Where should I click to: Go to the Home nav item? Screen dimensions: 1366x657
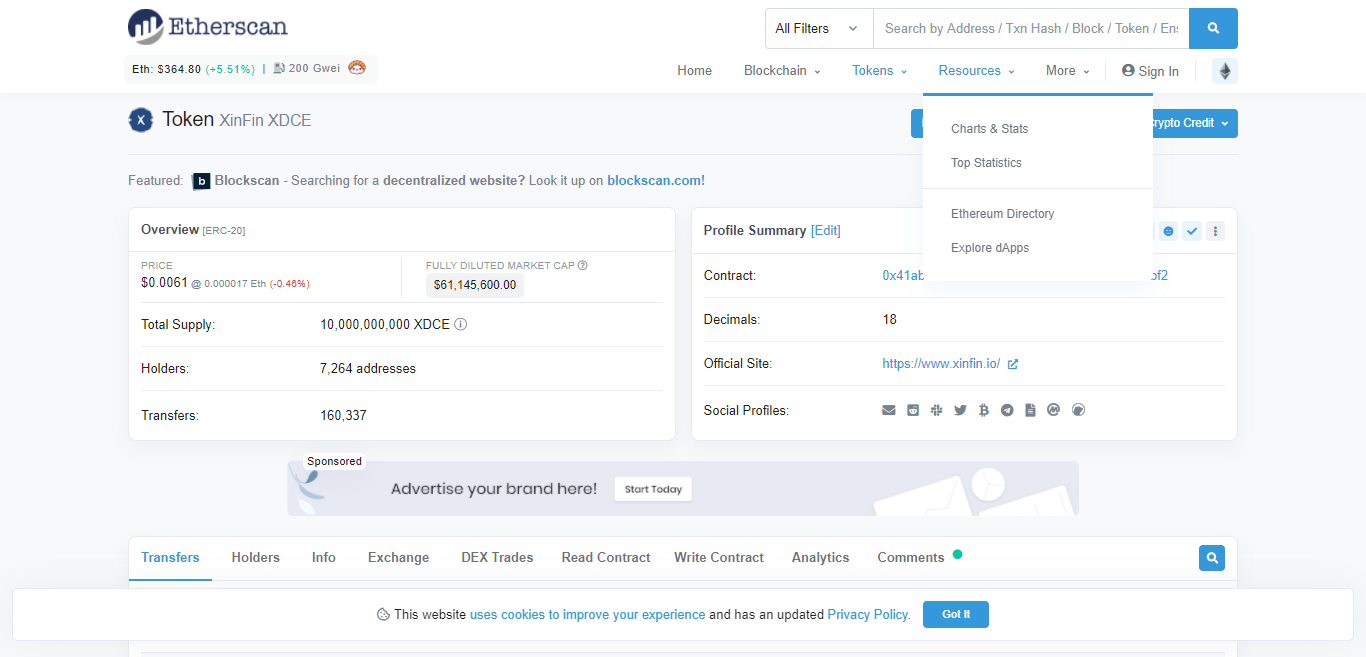click(x=695, y=71)
